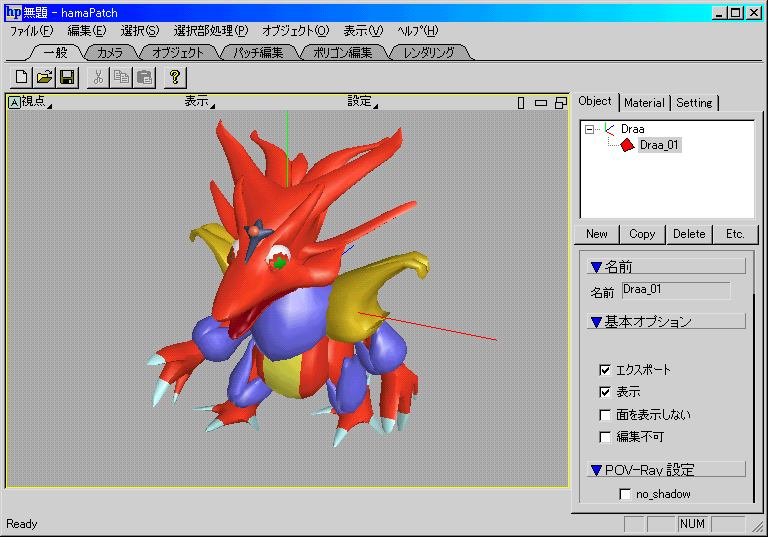The width and height of the screenshot is (768, 537).
Task: Open the 選択部処理(P) menu
Action: (211, 31)
